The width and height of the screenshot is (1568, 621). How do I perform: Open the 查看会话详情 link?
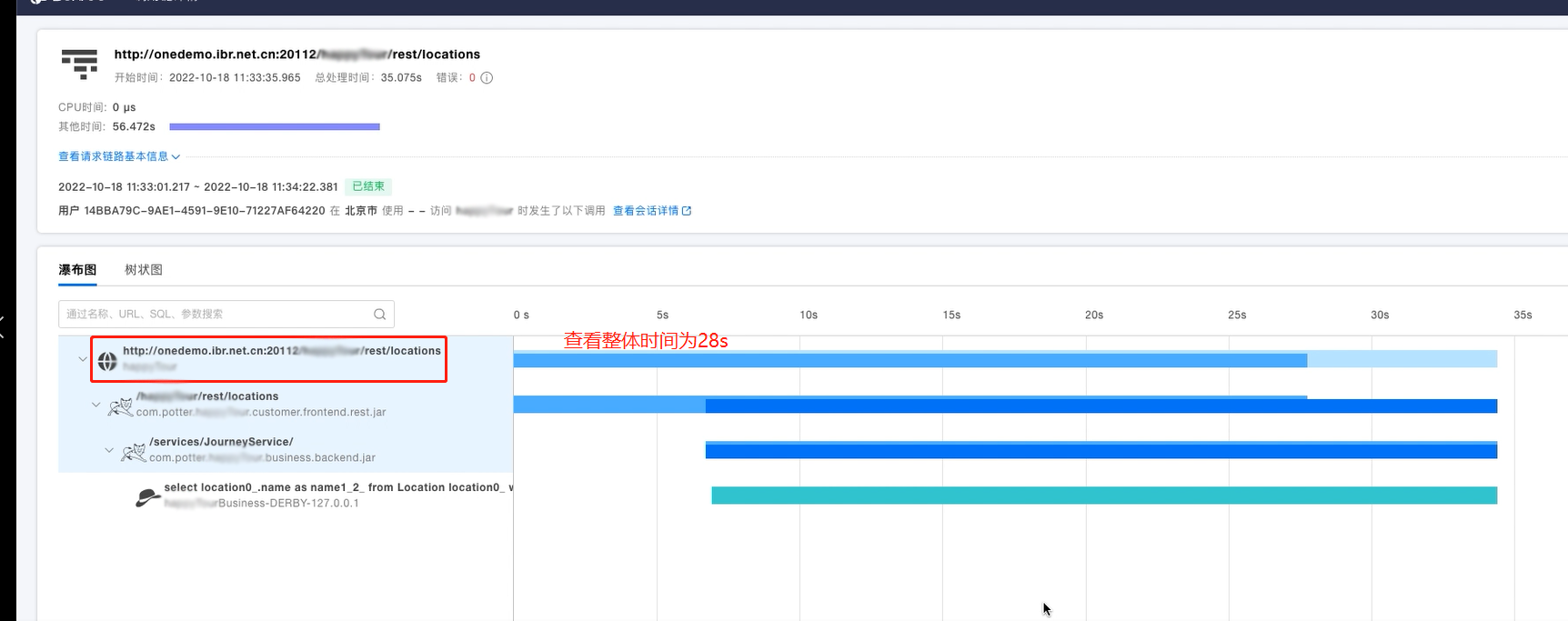tap(646, 211)
